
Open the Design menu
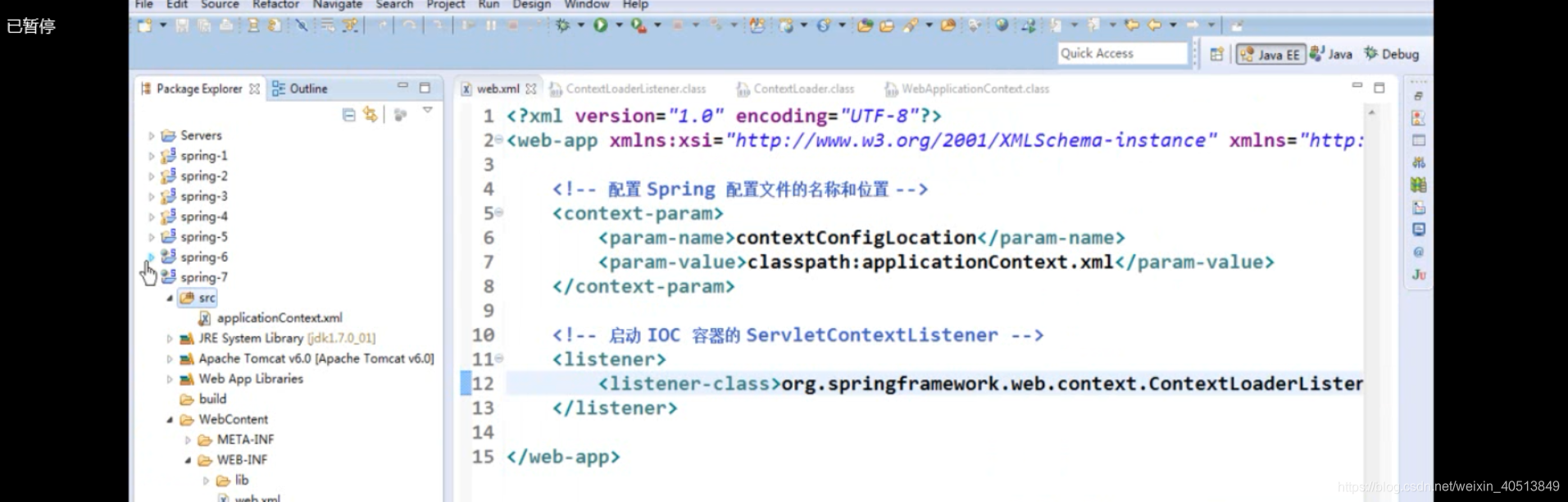(x=531, y=4)
